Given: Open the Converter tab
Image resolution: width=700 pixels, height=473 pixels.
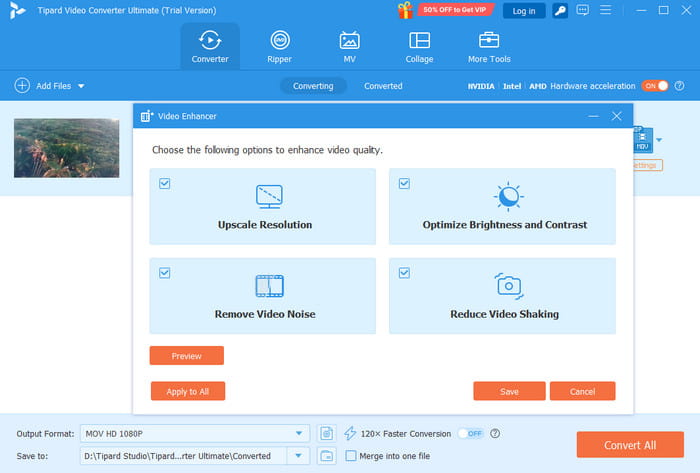Looking at the screenshot, I should tap(210, 46).
